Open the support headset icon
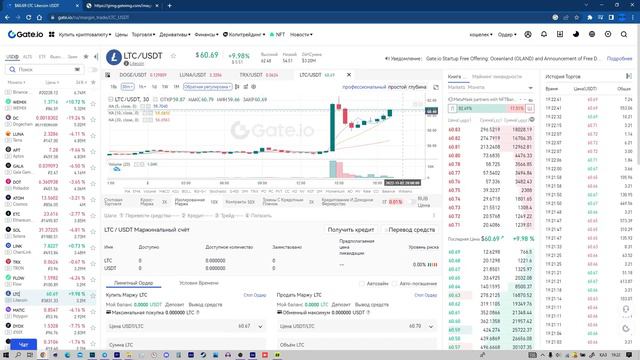The height and width of the screenshot is (360, 640). click(x=626, y=309)
